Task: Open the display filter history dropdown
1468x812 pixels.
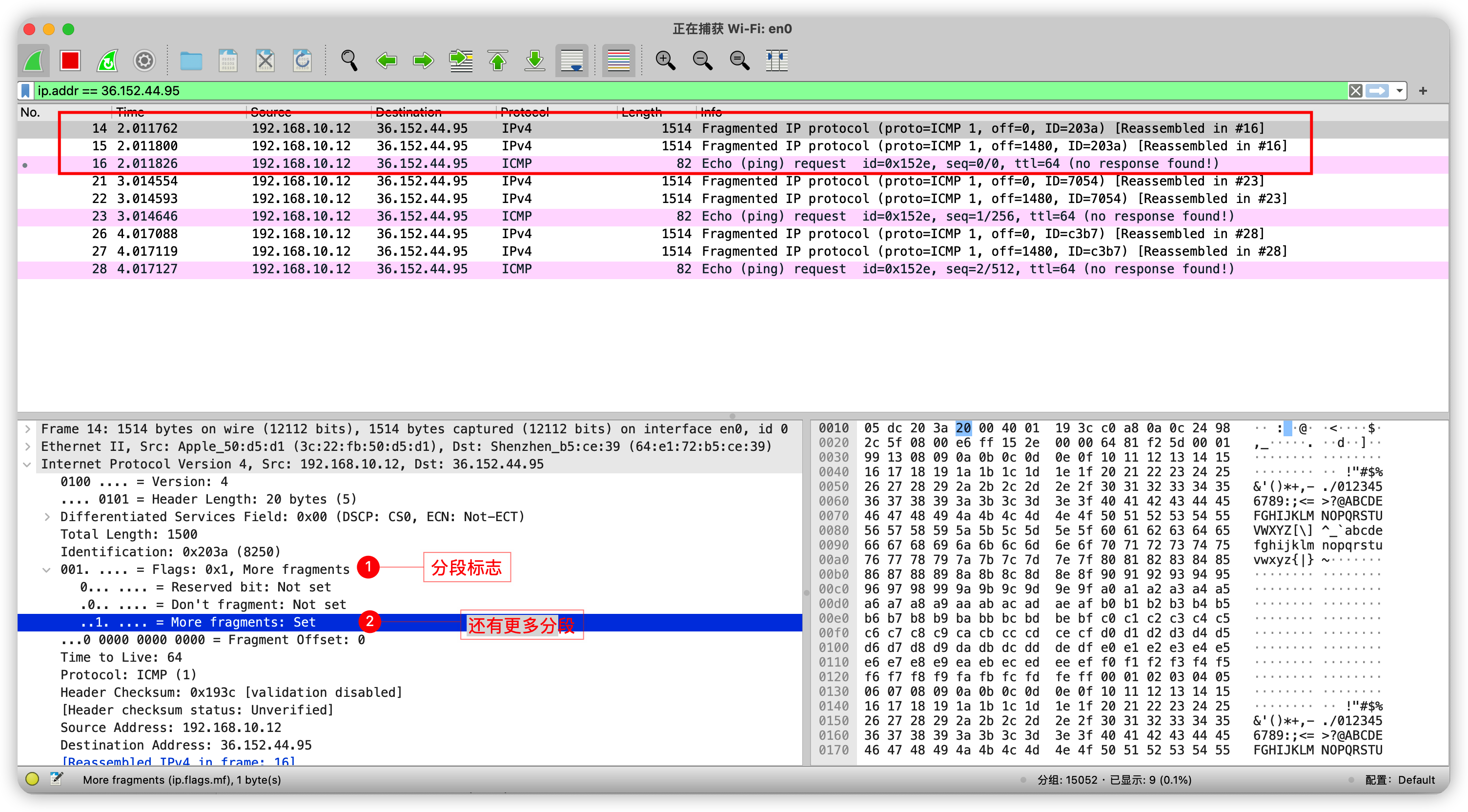Action: [1399, 91]
